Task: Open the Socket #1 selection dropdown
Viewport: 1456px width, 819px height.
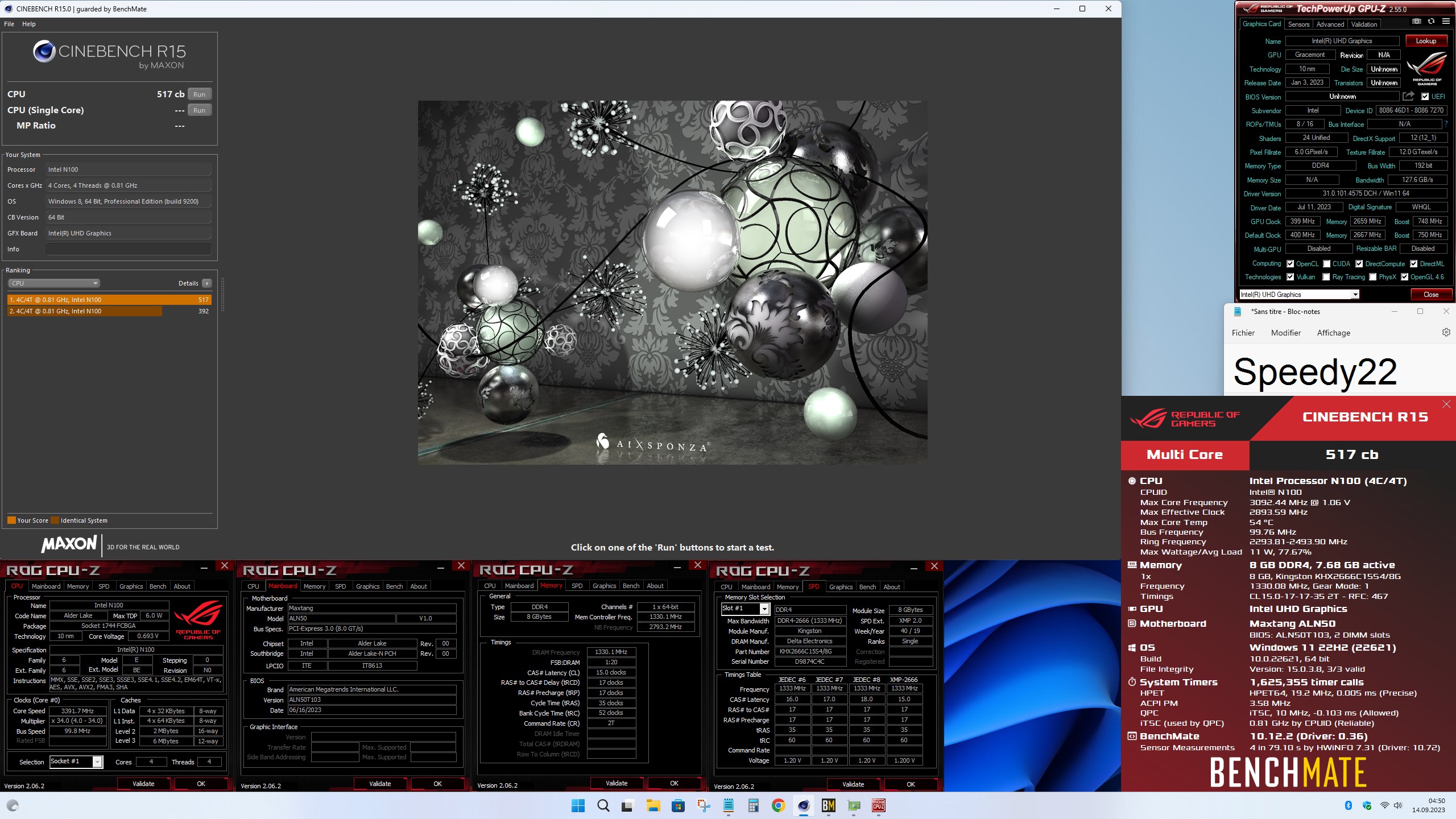Action: [x=76, y=762]
